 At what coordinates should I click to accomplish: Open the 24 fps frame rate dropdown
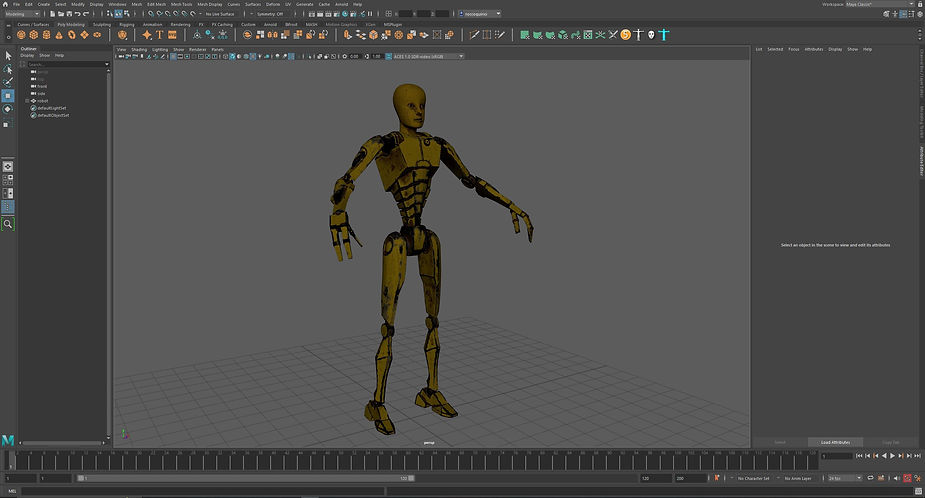845,478
